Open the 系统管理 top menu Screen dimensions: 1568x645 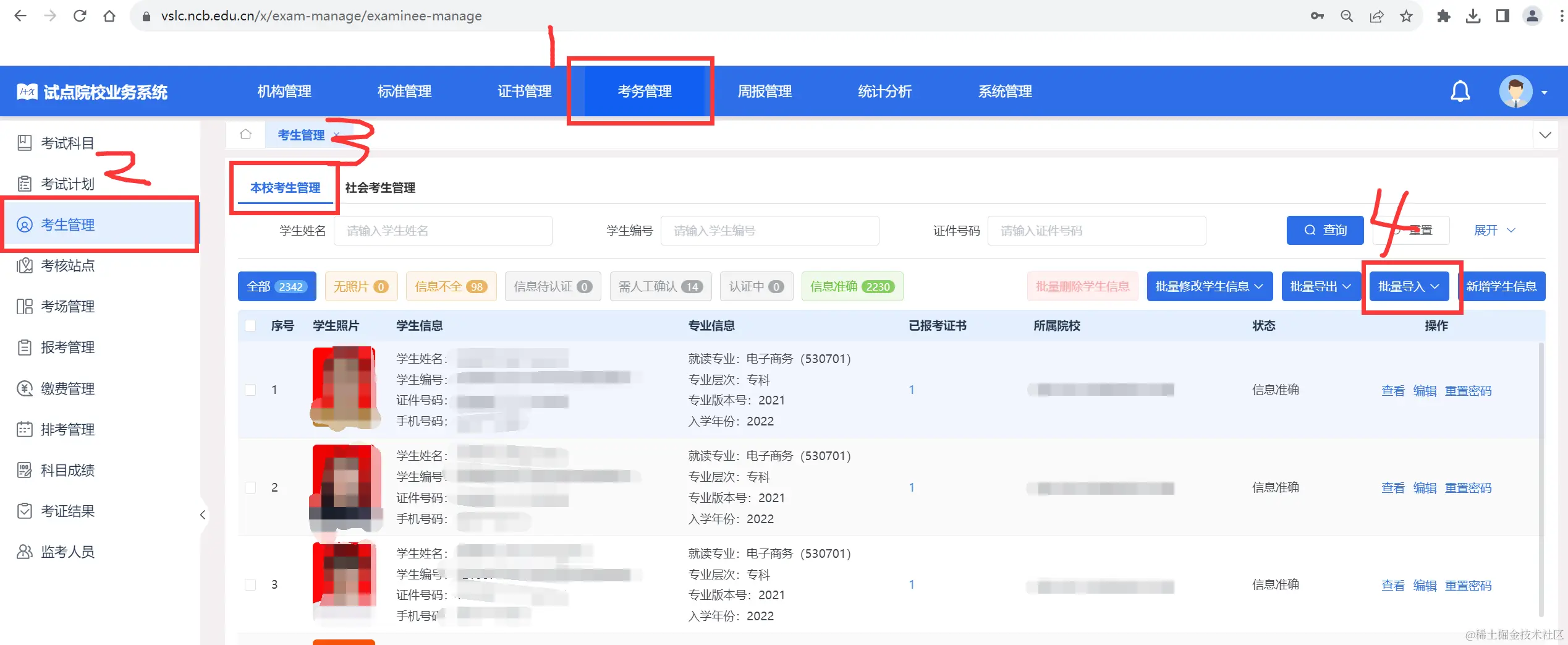click(x=1005, y=92)
